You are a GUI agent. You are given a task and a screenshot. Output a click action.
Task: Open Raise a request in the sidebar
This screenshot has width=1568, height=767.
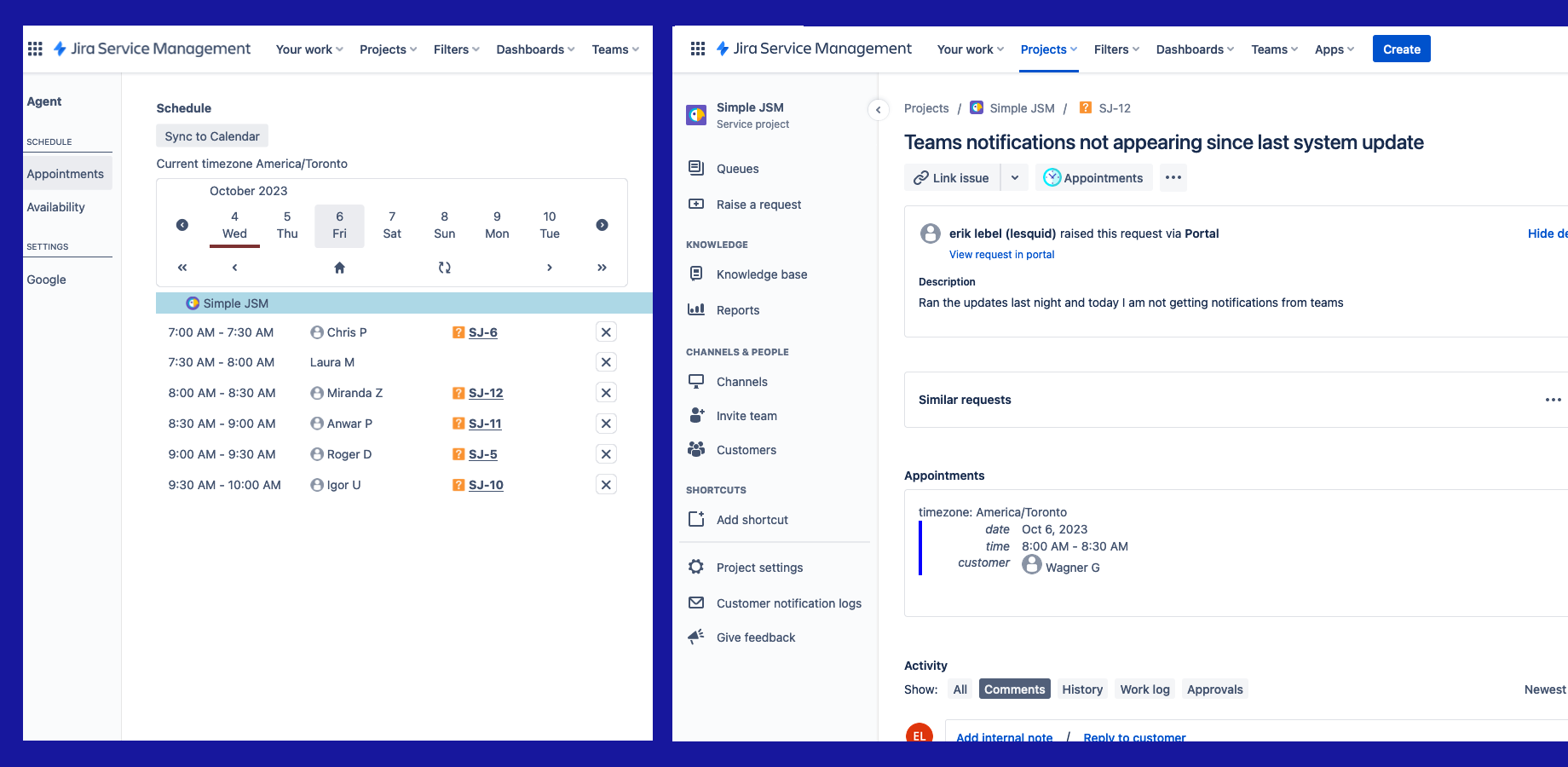coord(759,205)
